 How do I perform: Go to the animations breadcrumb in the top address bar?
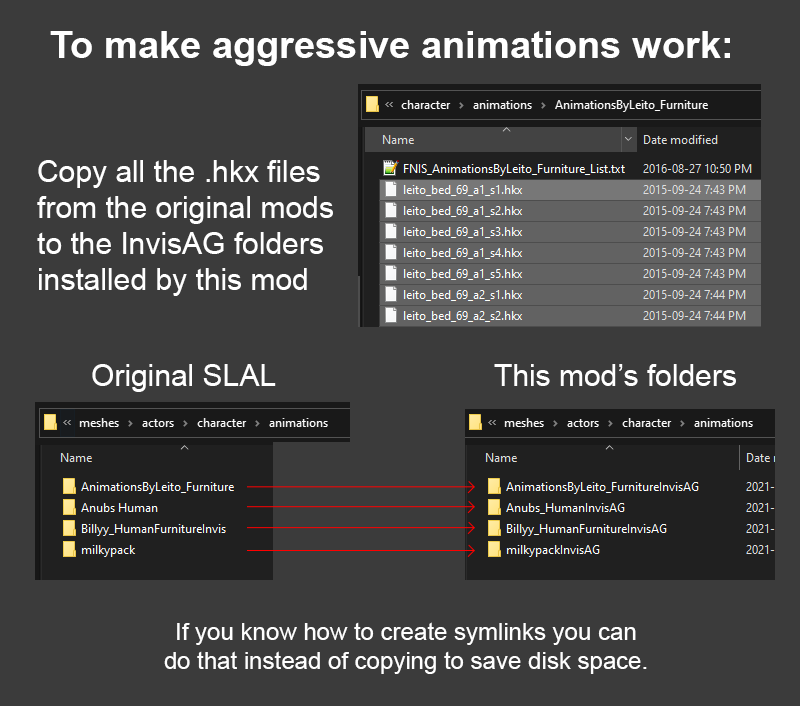tap(502, 105)
